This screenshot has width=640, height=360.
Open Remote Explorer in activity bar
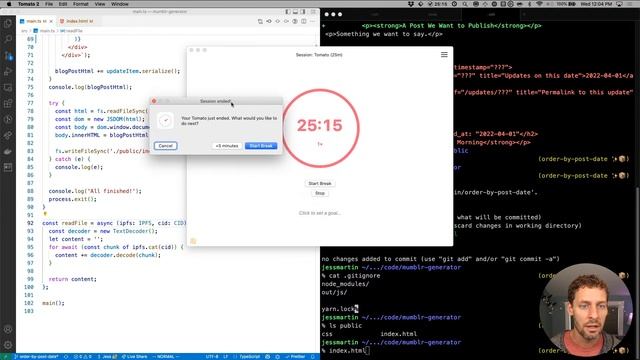8,87
